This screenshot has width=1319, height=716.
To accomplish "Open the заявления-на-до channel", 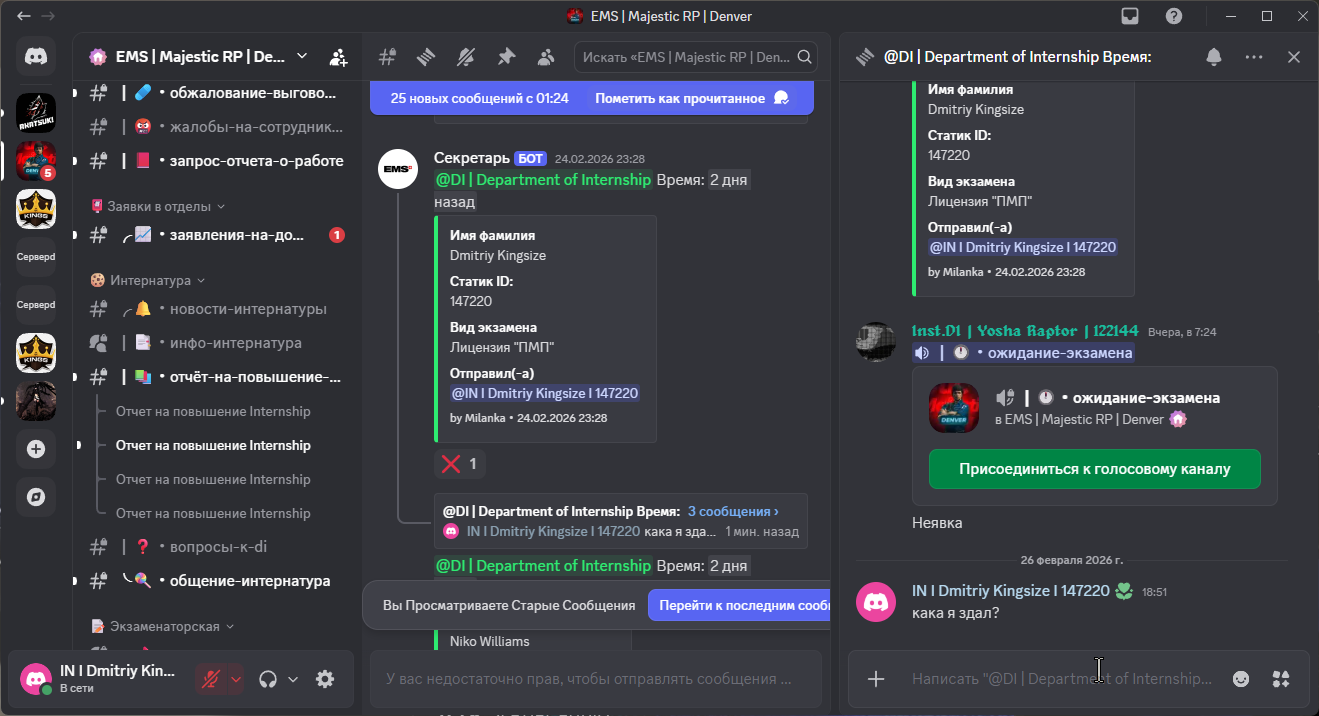I will pos(216,235).
